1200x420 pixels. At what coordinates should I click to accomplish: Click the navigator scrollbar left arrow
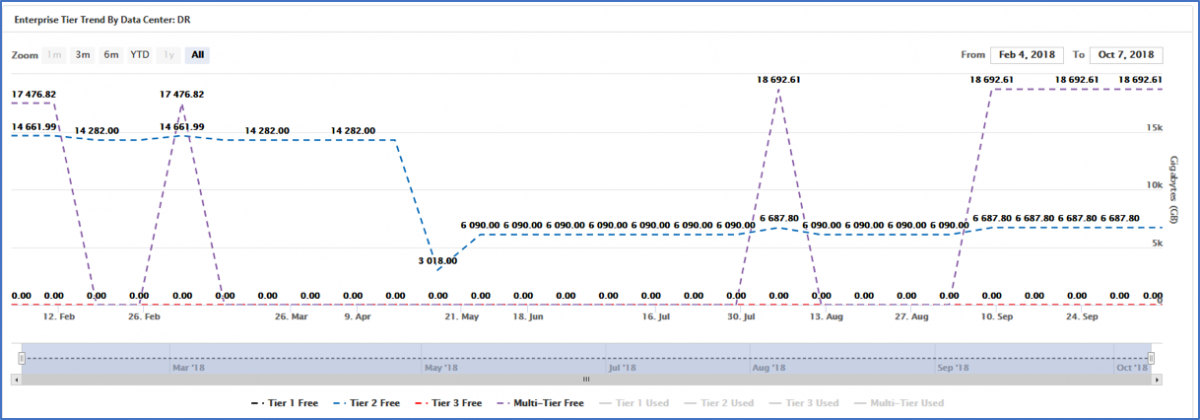click(16, 379)
